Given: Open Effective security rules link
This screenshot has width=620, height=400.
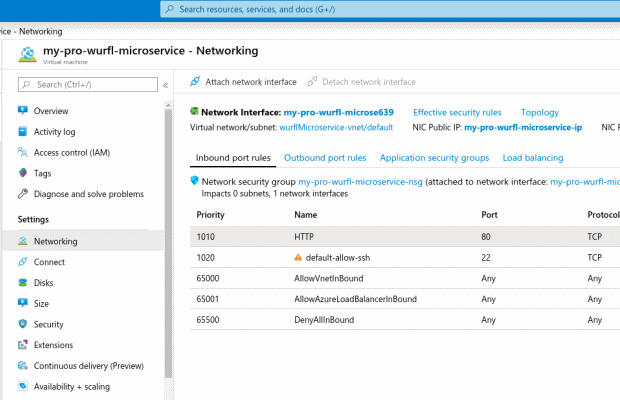Looking at the screenshot, I should point(457,112).
